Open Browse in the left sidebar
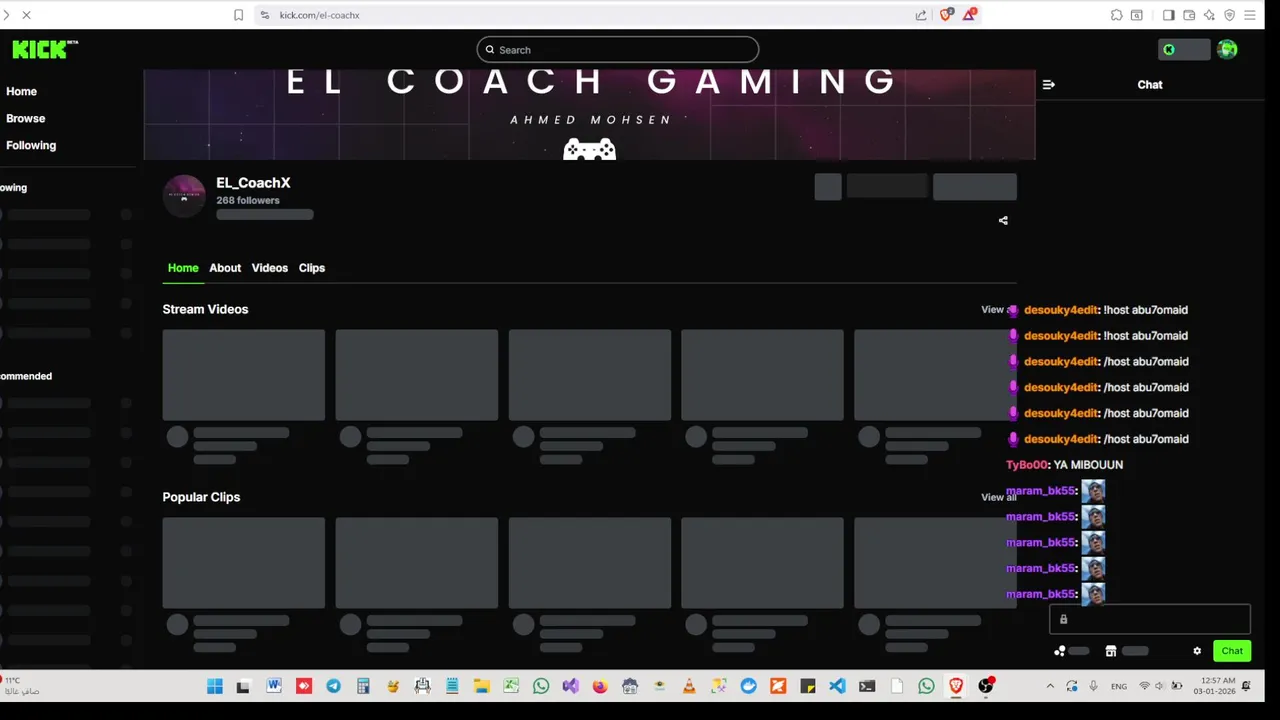Screen dimensions: 1280x720 tap(25, 118)
